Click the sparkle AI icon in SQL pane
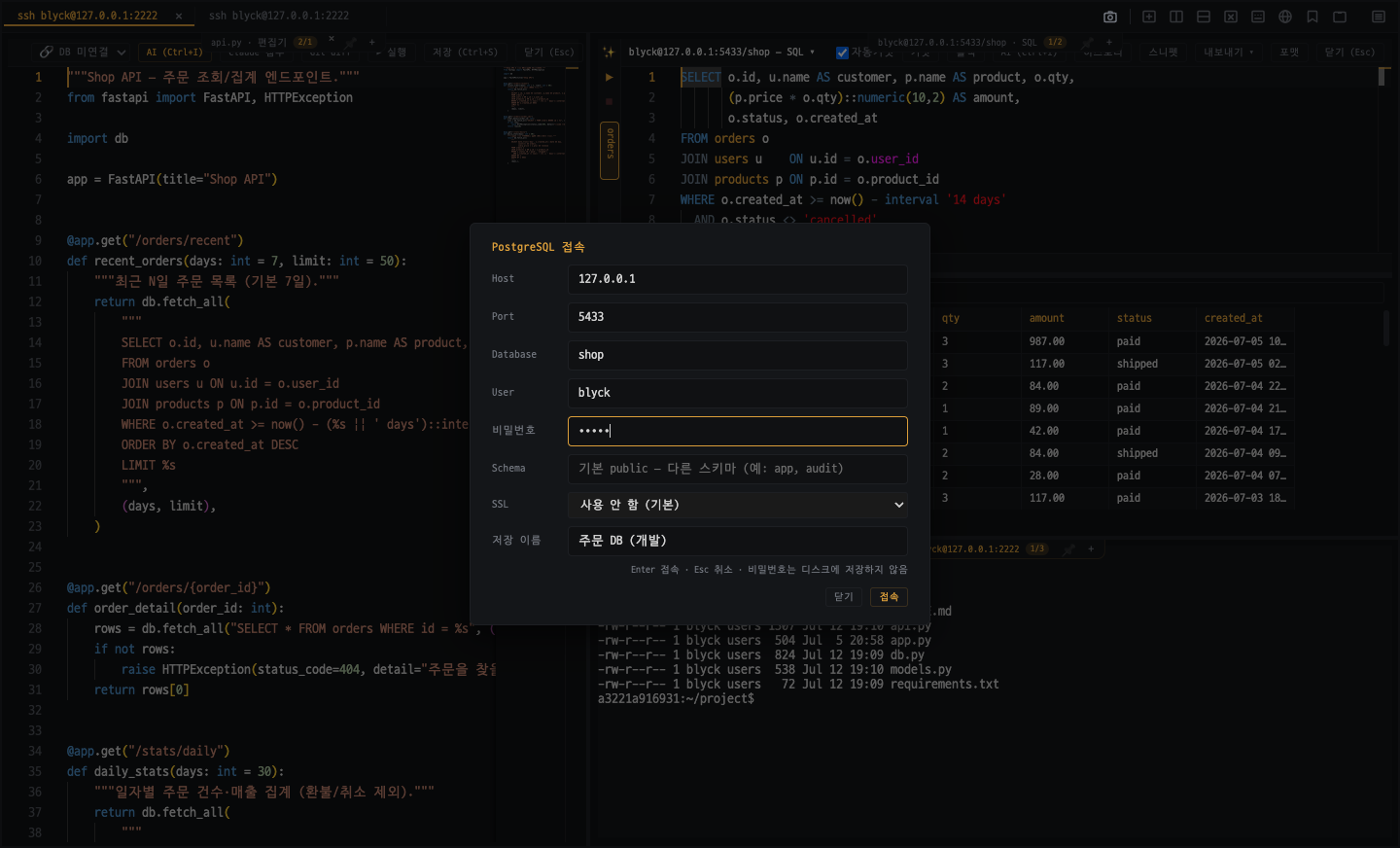1400x848 pixels. (x=609, y=53)
